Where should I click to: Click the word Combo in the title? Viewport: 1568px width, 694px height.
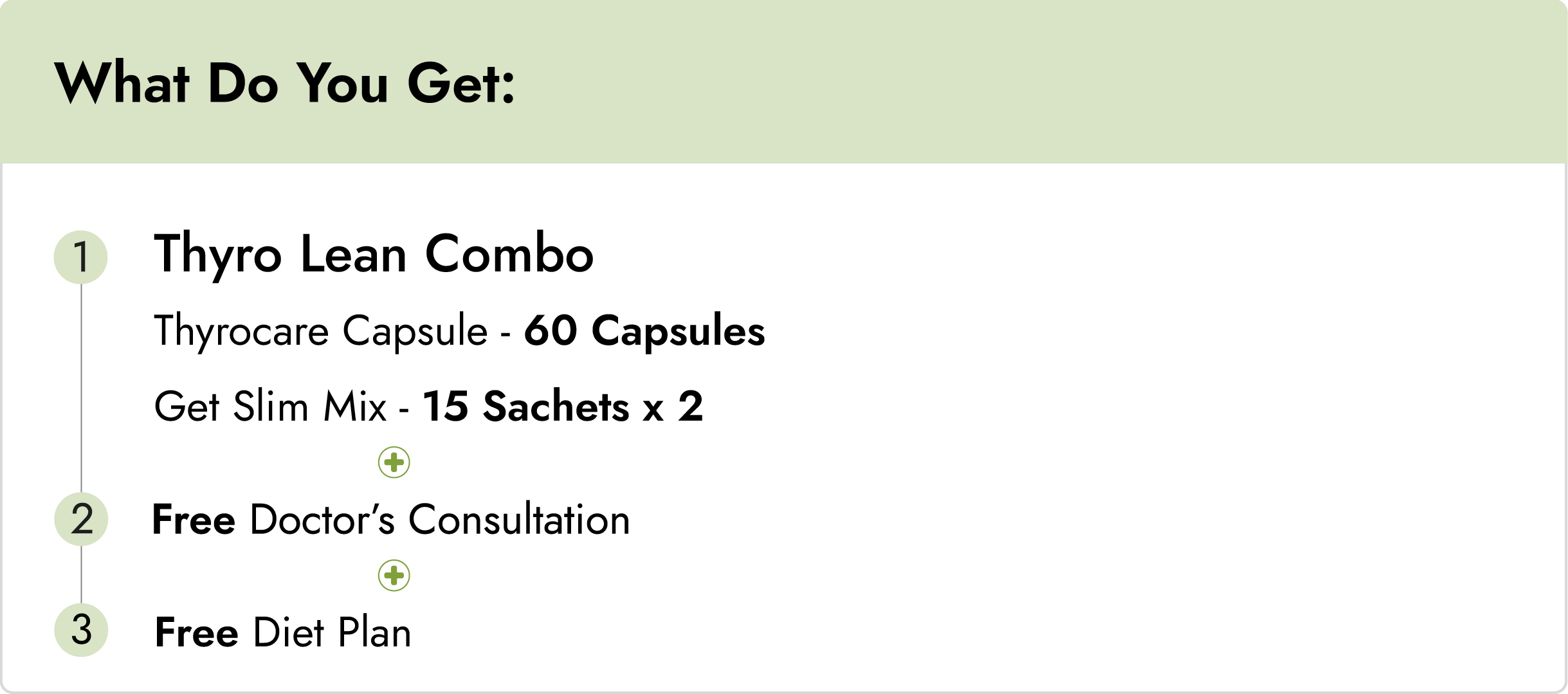509,254
